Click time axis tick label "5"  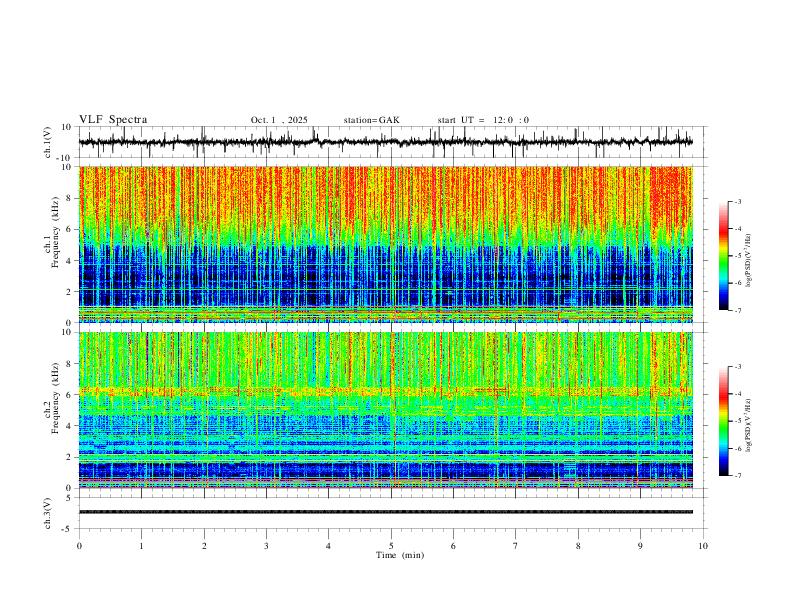click(391, 546)
